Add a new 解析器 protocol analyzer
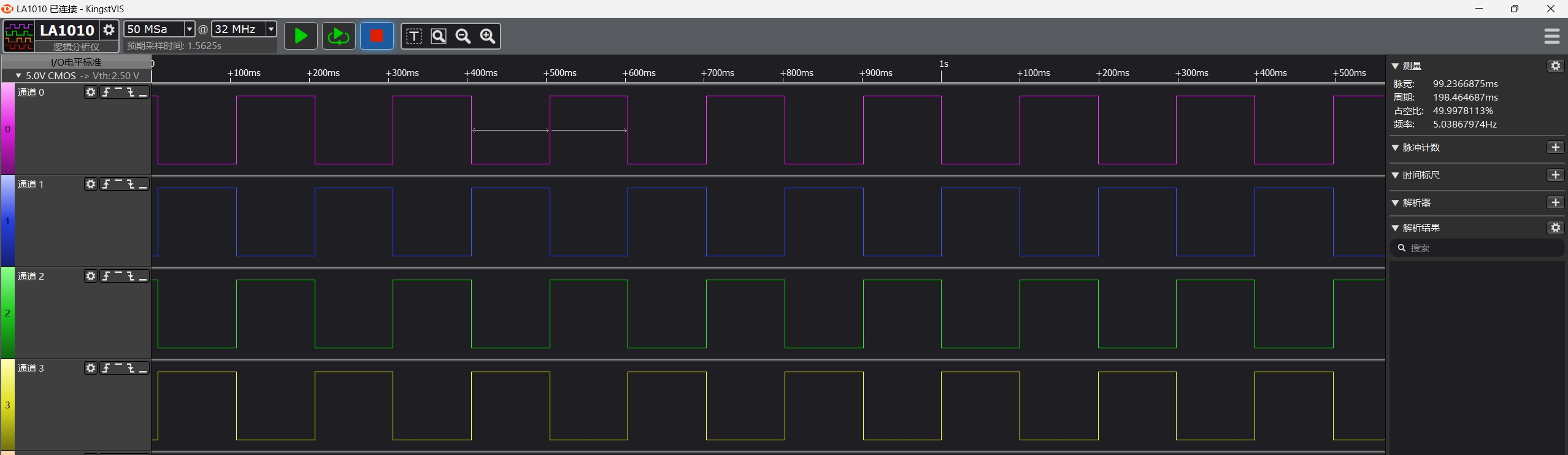The image size is (1568, 455). [1555, 202]
